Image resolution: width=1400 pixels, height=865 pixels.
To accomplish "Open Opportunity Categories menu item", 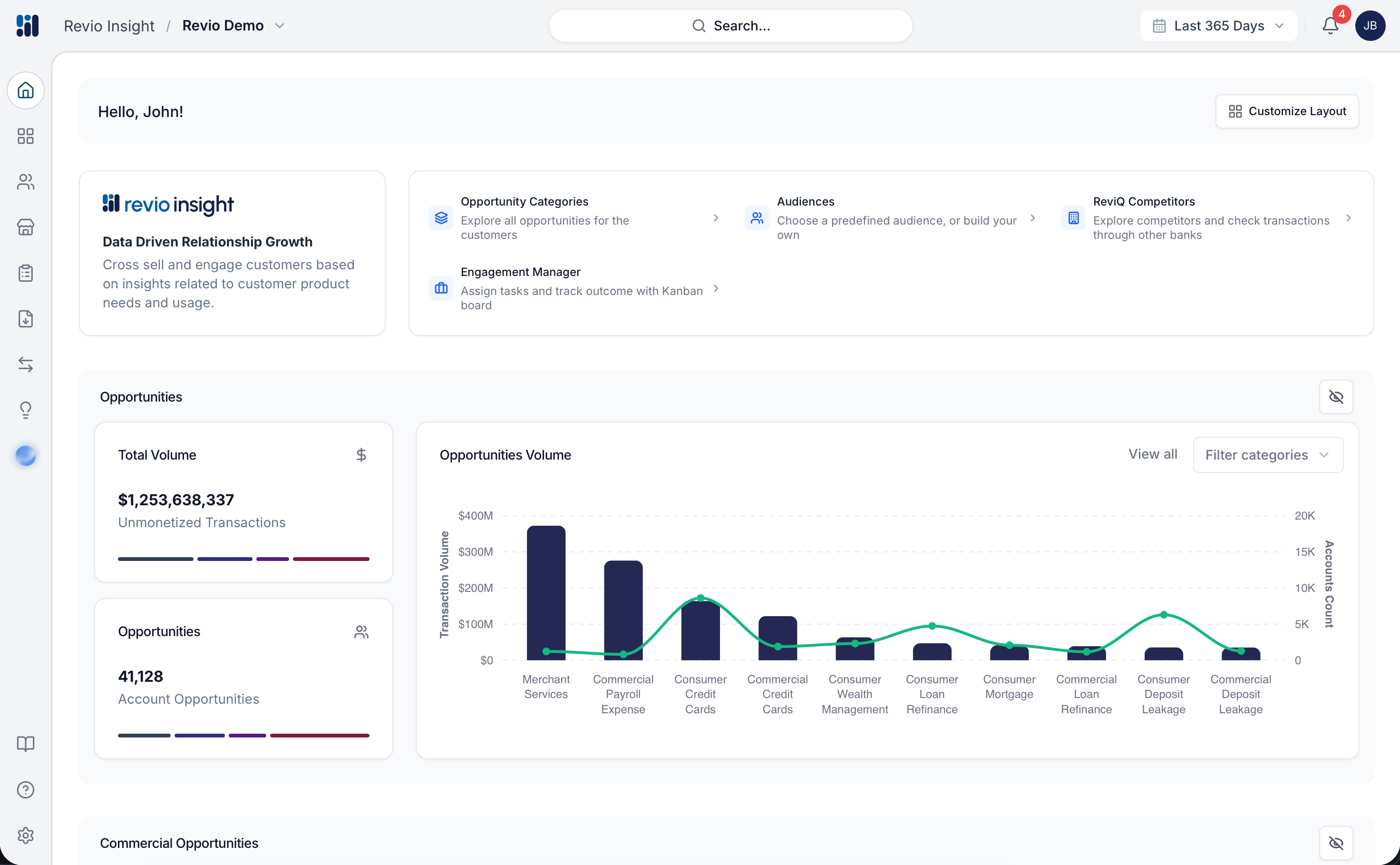I will [x=574, y=218].
